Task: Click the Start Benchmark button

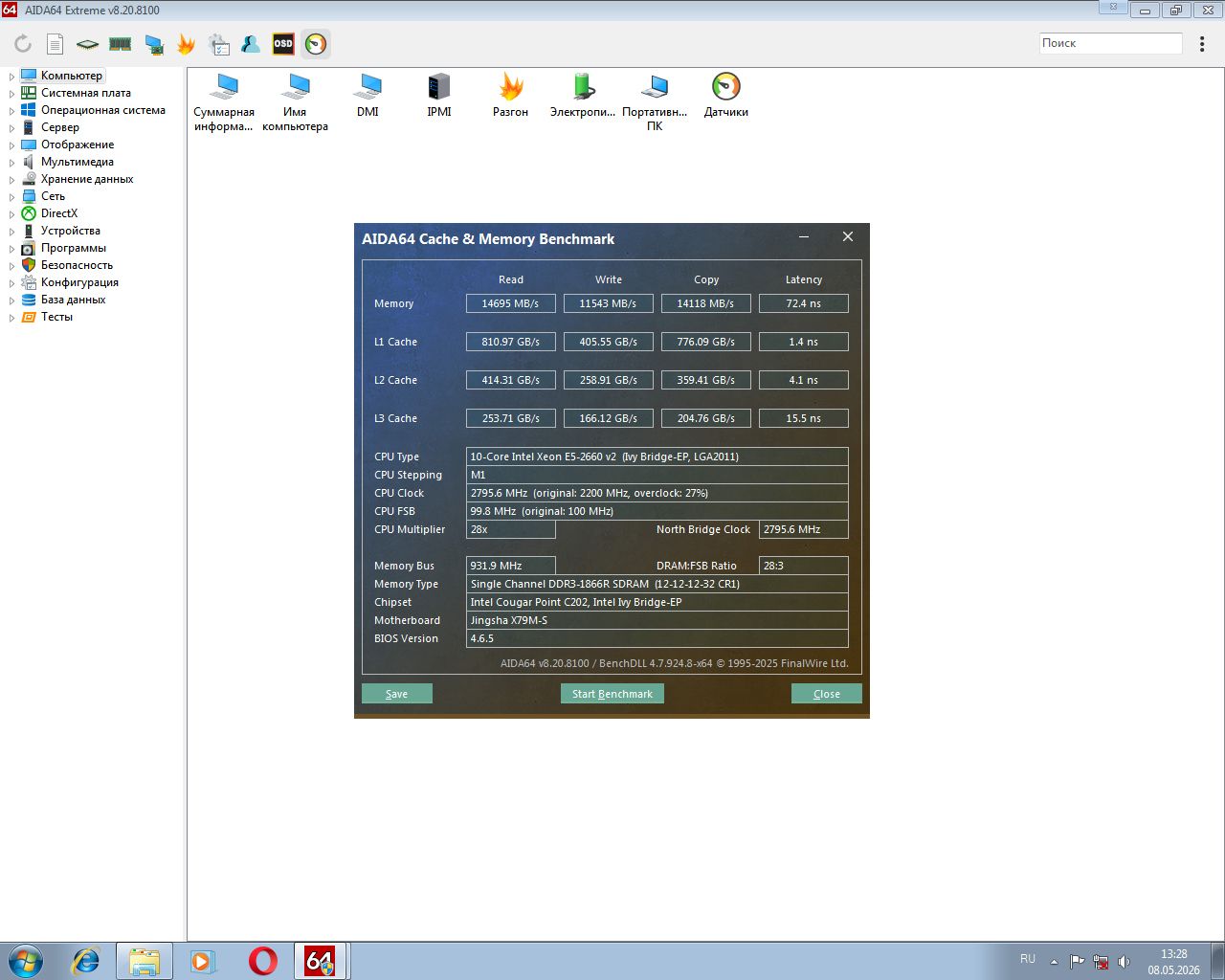Action: click(612, 694)
